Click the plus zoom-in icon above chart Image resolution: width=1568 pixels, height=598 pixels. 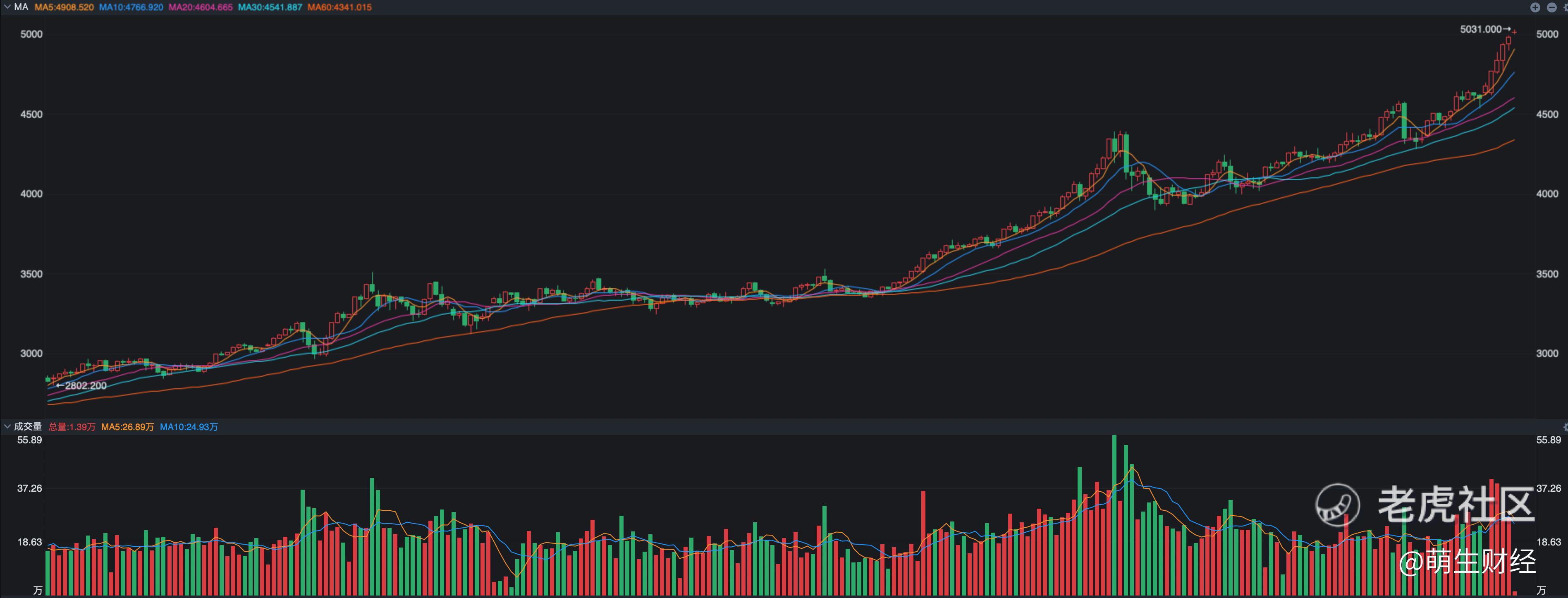pos(1535,7)
